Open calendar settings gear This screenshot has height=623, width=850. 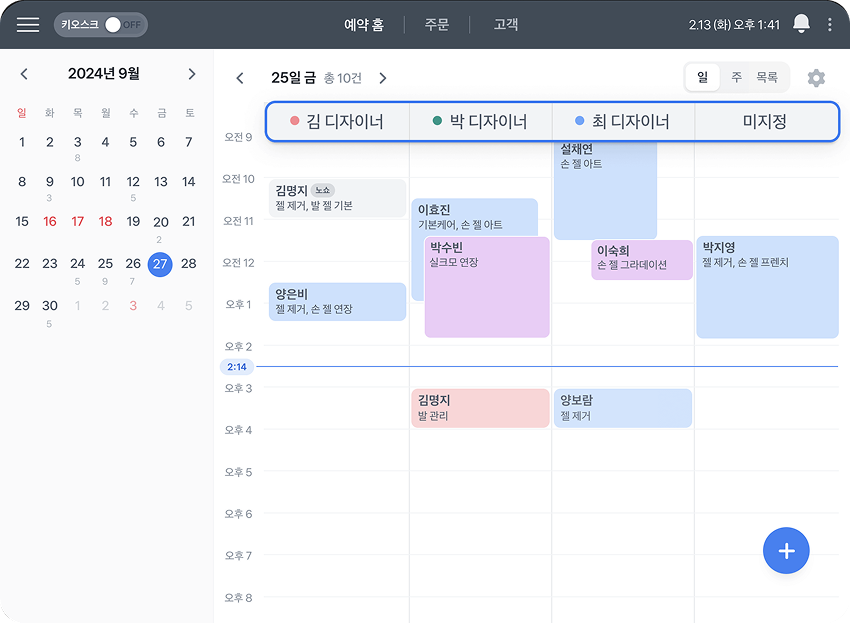pyautogui.click(x=816, y=78)
